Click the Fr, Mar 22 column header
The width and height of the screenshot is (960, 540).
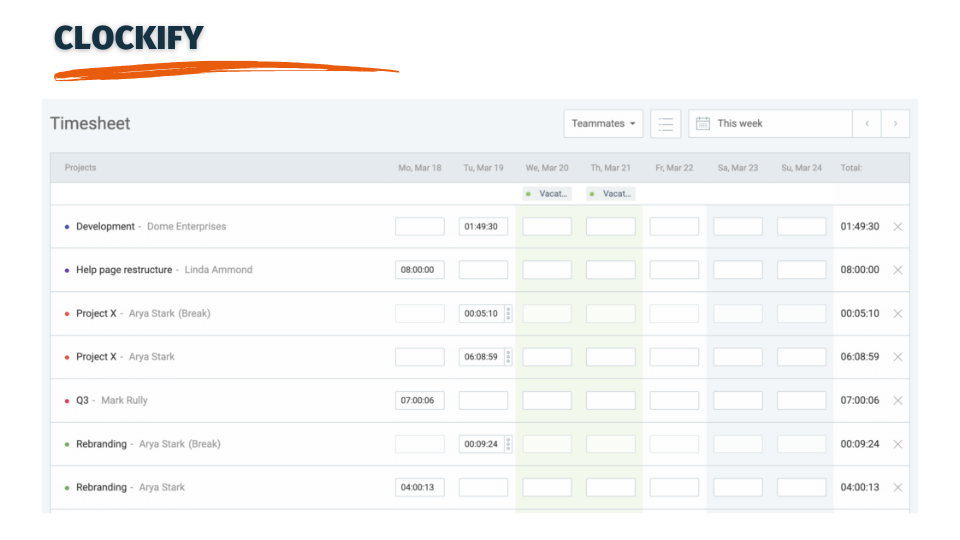674,168
